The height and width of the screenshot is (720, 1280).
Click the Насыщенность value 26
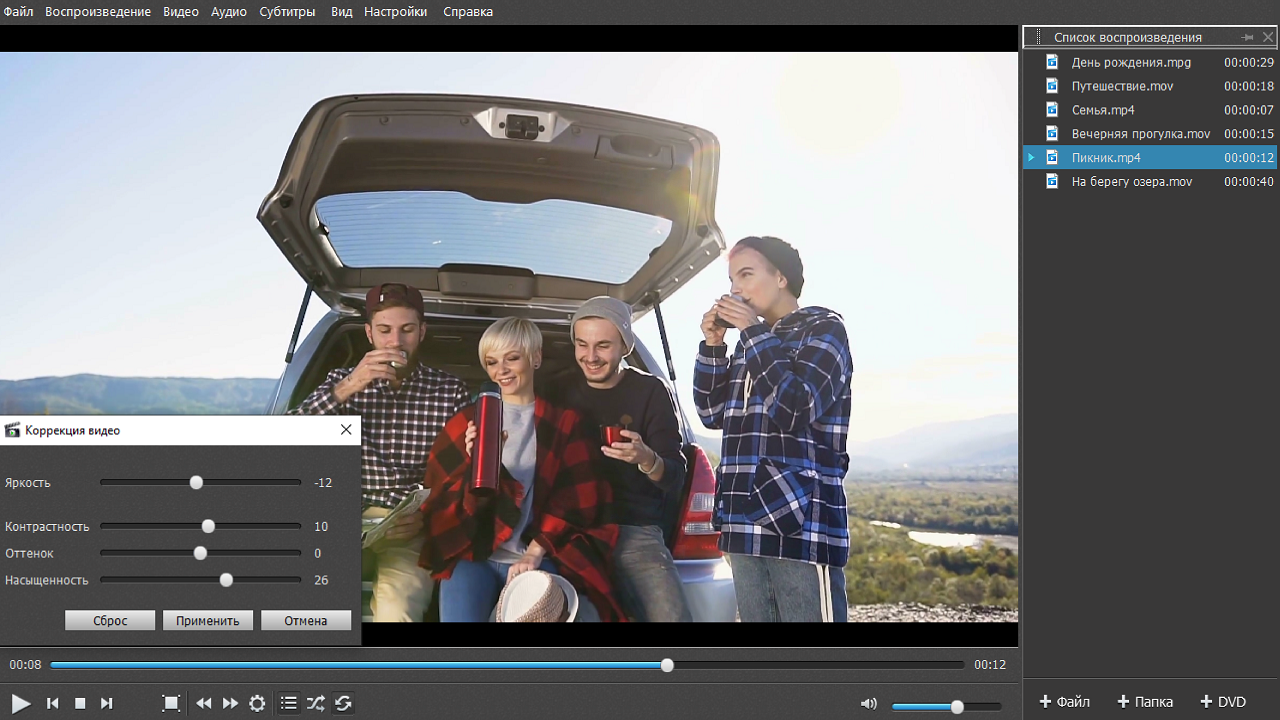click(x=321, y=580)
